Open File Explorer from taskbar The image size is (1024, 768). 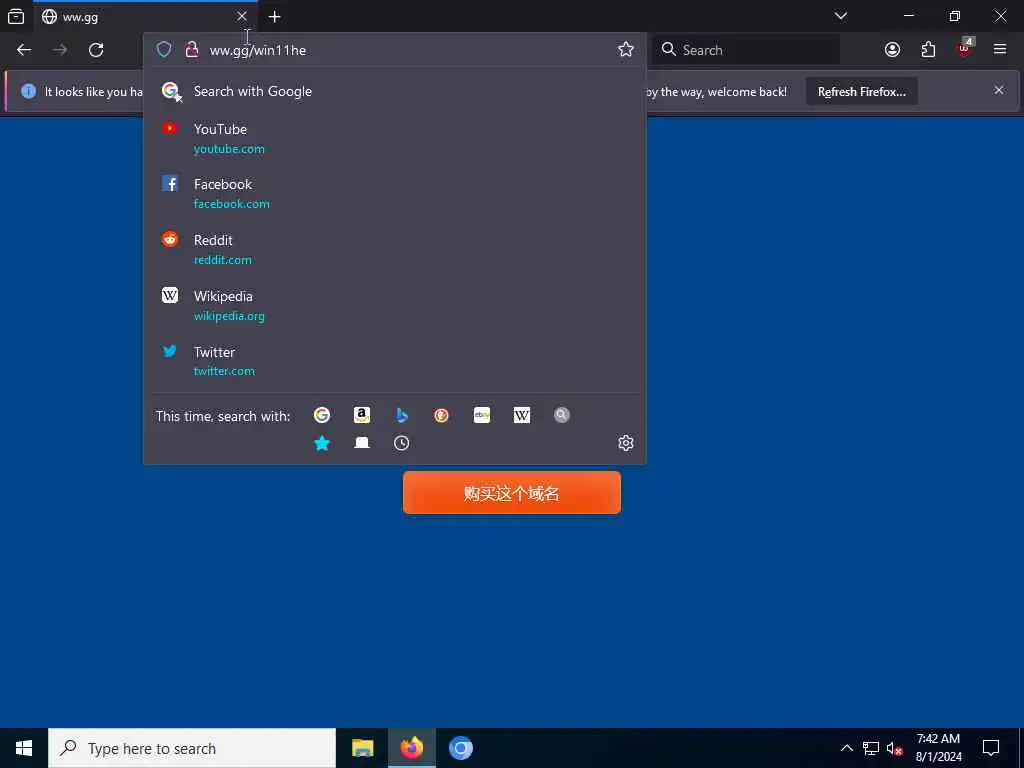pyautogui.click(x=362, y=748)
